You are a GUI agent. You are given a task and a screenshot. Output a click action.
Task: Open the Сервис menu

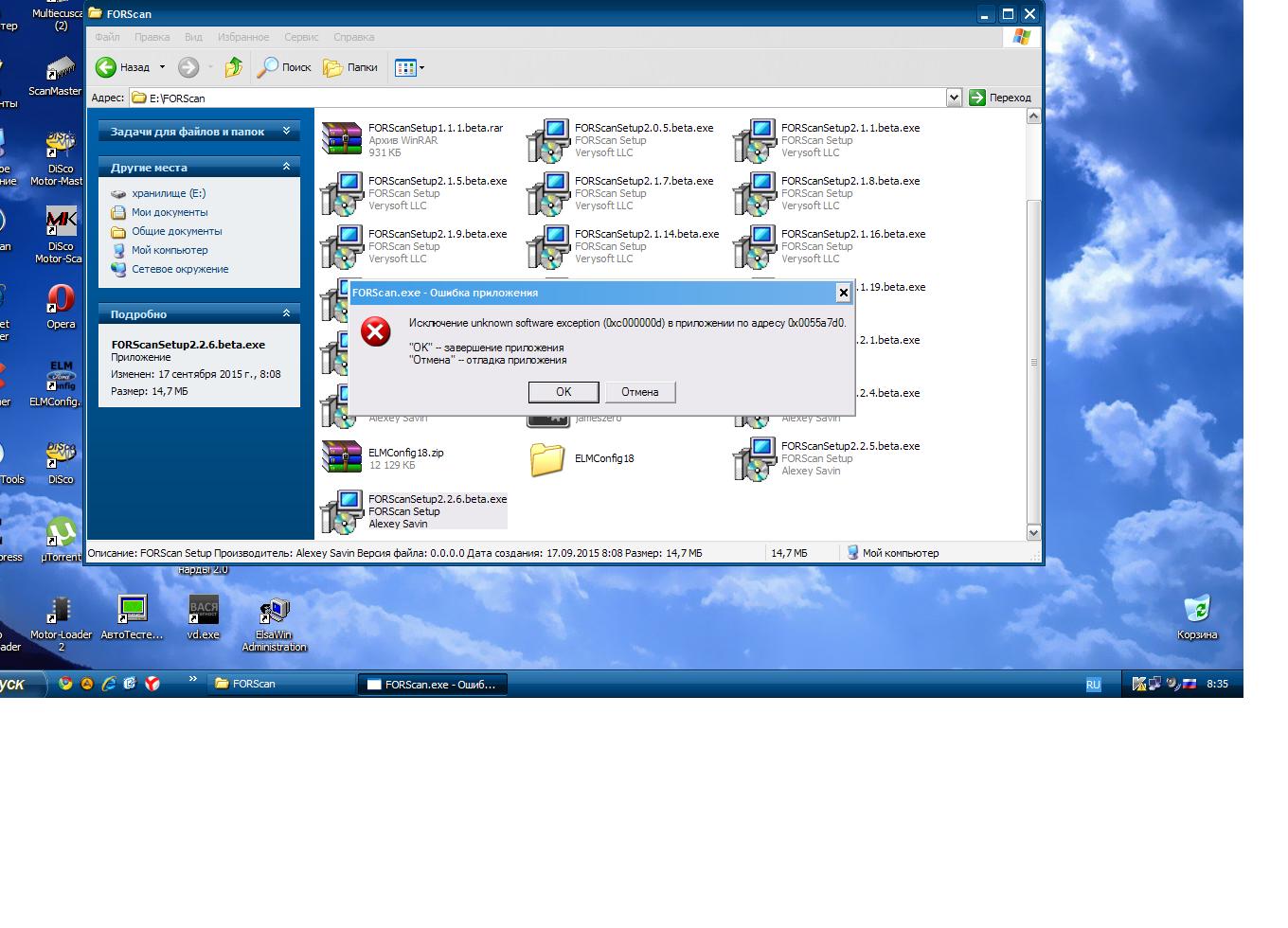(x=301, y=37)
